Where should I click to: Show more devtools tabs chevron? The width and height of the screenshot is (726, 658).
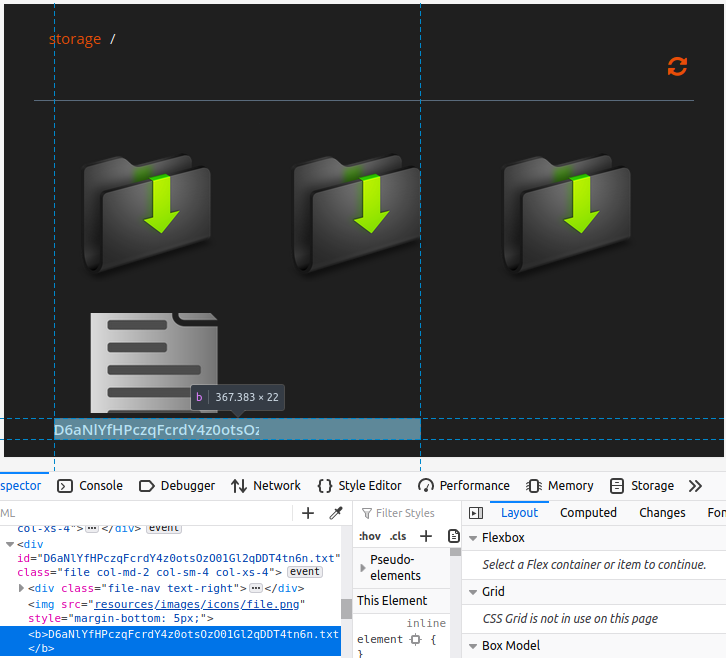coord(695,486)
